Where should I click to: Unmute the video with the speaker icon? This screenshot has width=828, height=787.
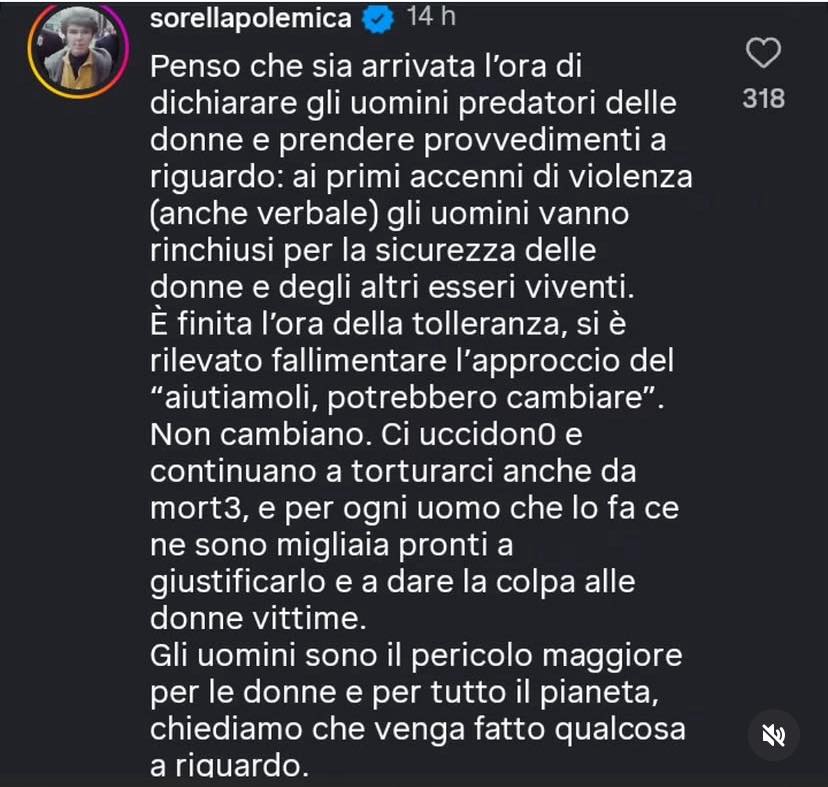773,736
